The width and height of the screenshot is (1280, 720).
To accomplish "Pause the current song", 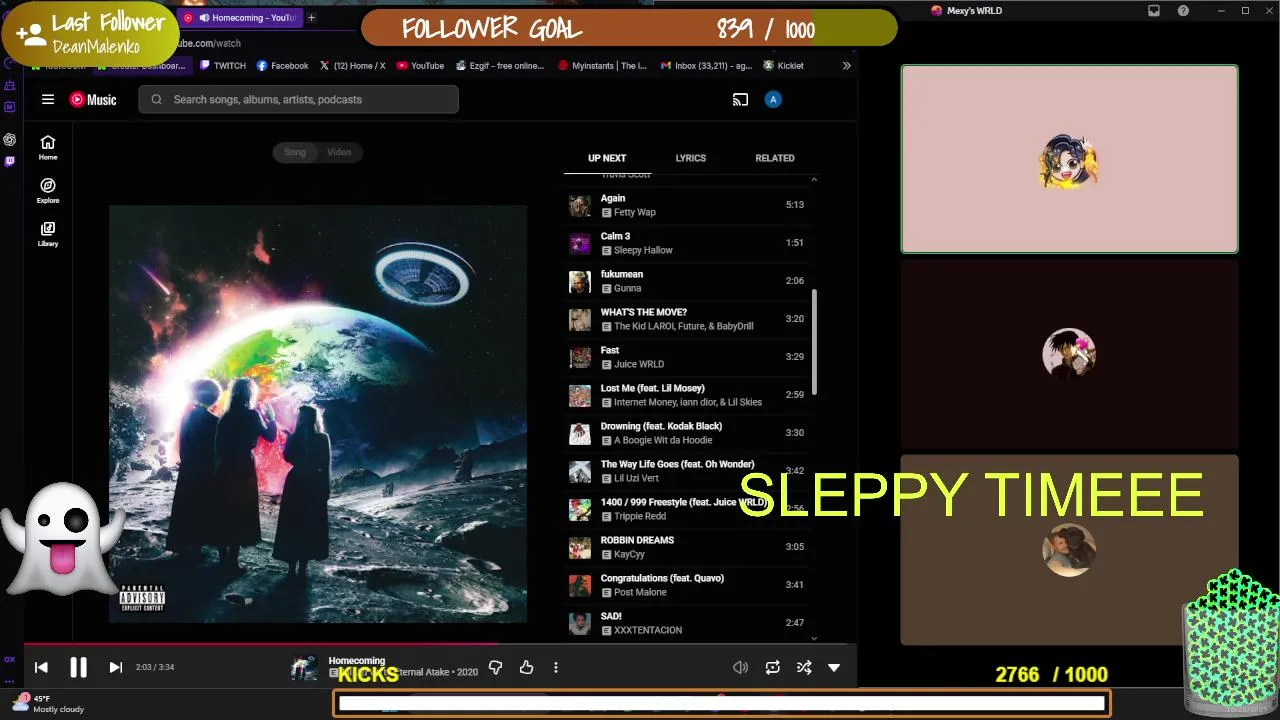I will 78,667.
